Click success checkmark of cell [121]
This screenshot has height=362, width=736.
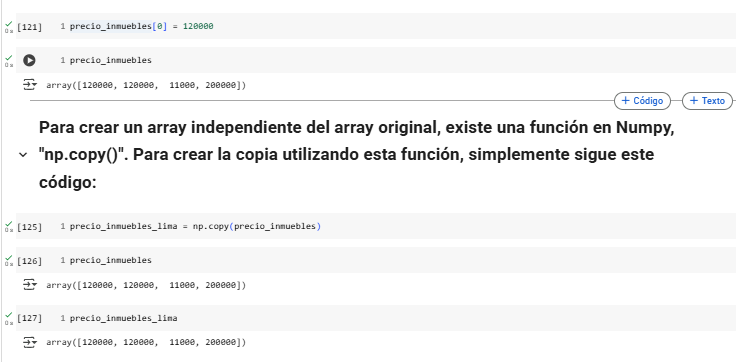(x=8, y=23)
